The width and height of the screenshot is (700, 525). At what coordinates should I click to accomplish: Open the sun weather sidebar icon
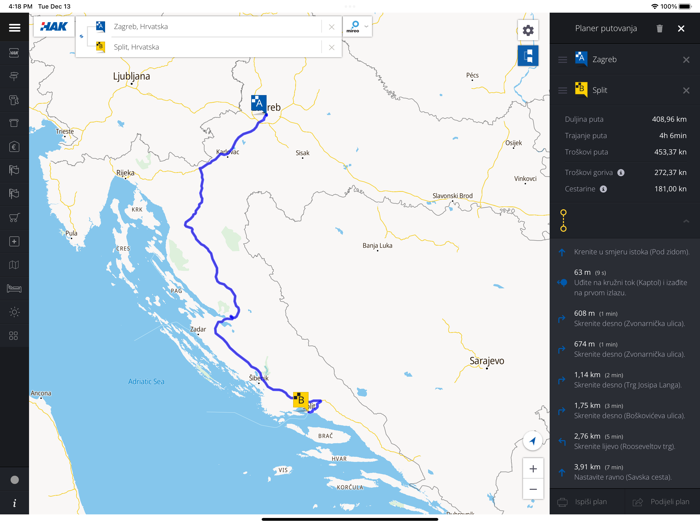point(14,312)
